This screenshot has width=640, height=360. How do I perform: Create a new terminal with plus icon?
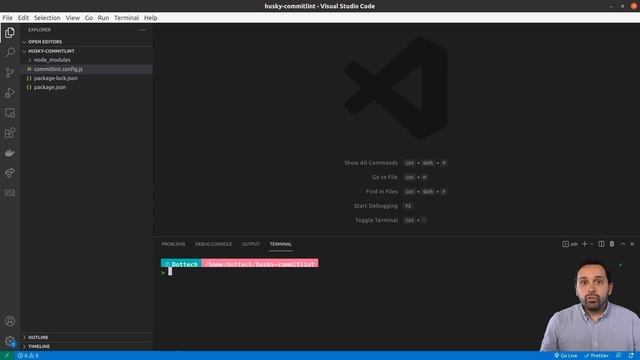point(584,244)
